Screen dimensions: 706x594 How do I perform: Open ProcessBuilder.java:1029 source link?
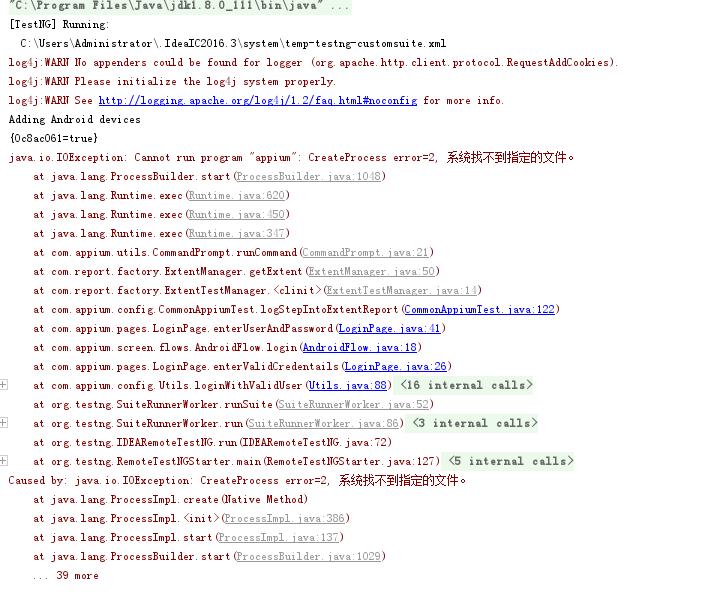pos(309,556)
